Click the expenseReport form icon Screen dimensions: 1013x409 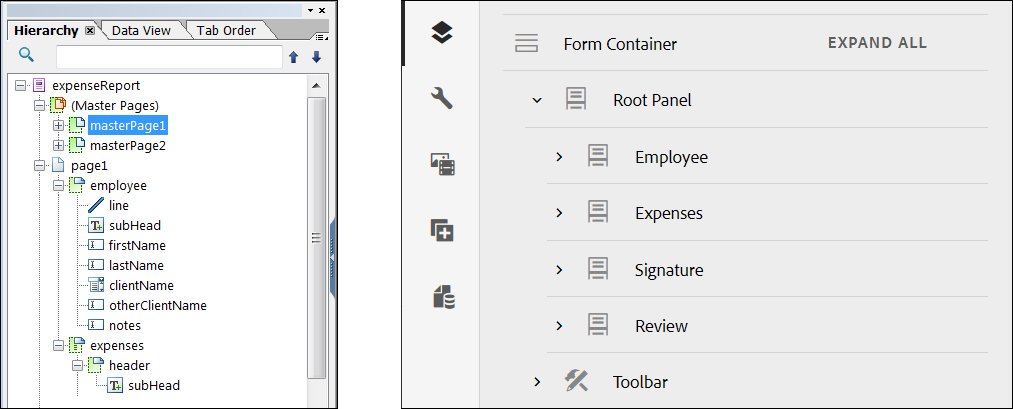click(x=39, y=85)
